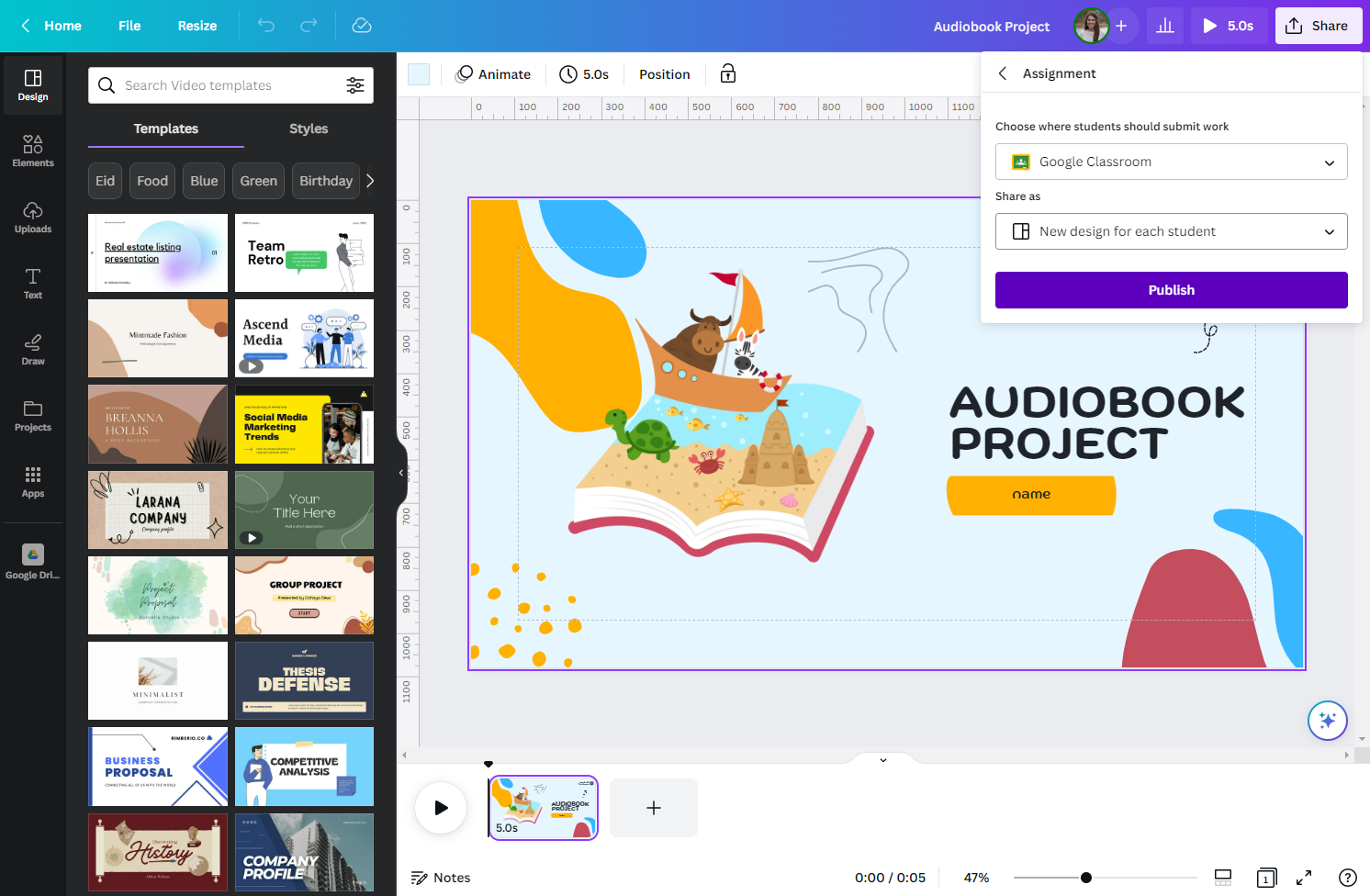Click the undo arrow icon
Viewport: 1370px width, 896px height.
click(266, 26)
